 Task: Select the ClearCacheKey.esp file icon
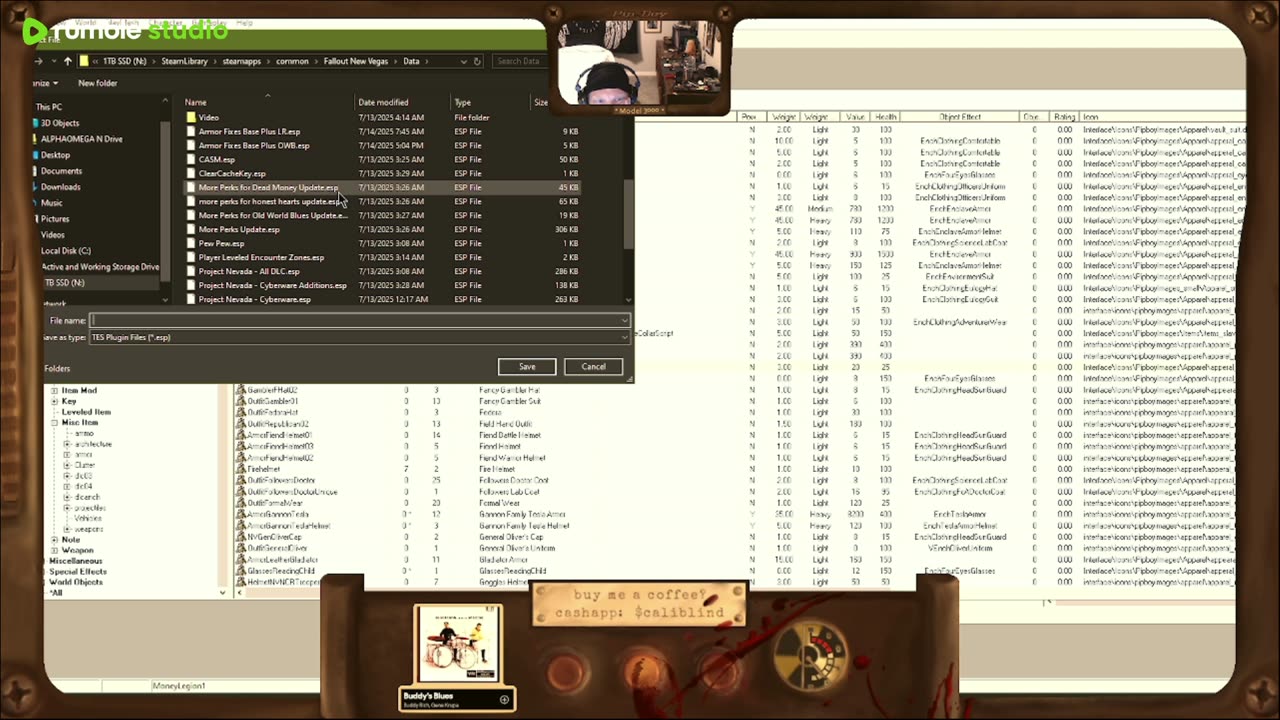191,173
